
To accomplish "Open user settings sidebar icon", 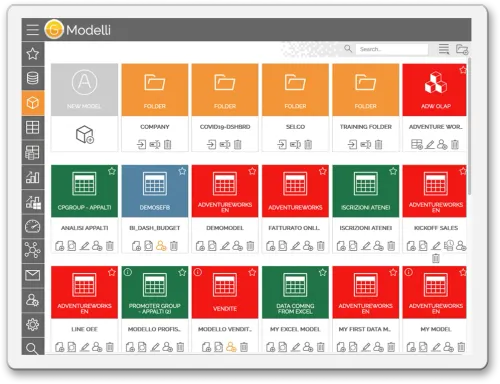I will click(x=33, y=300).
